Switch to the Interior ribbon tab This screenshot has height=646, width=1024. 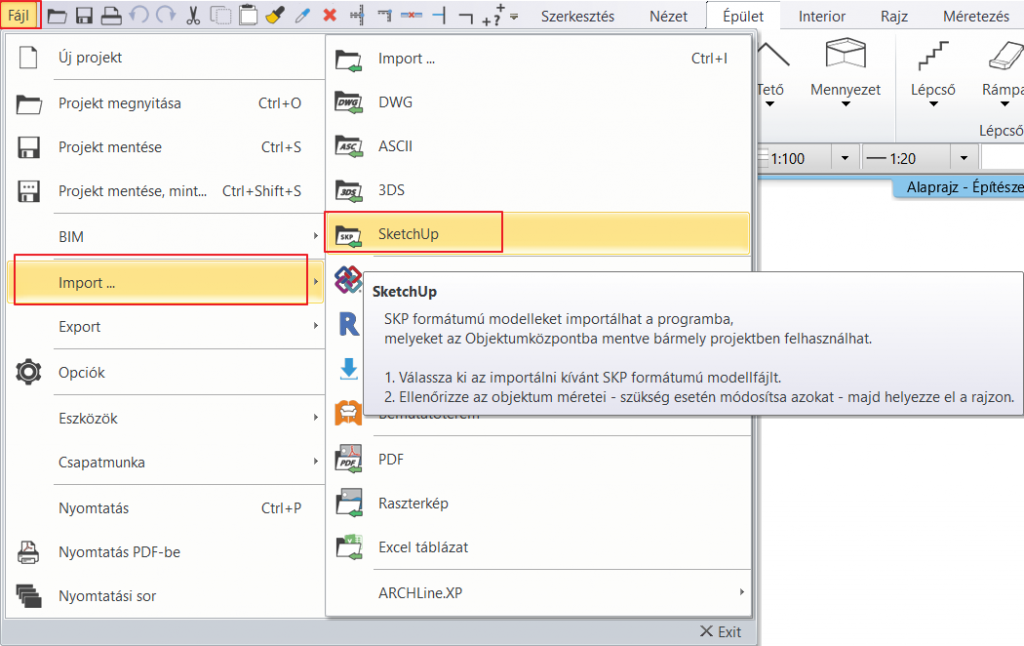(822, 16)
